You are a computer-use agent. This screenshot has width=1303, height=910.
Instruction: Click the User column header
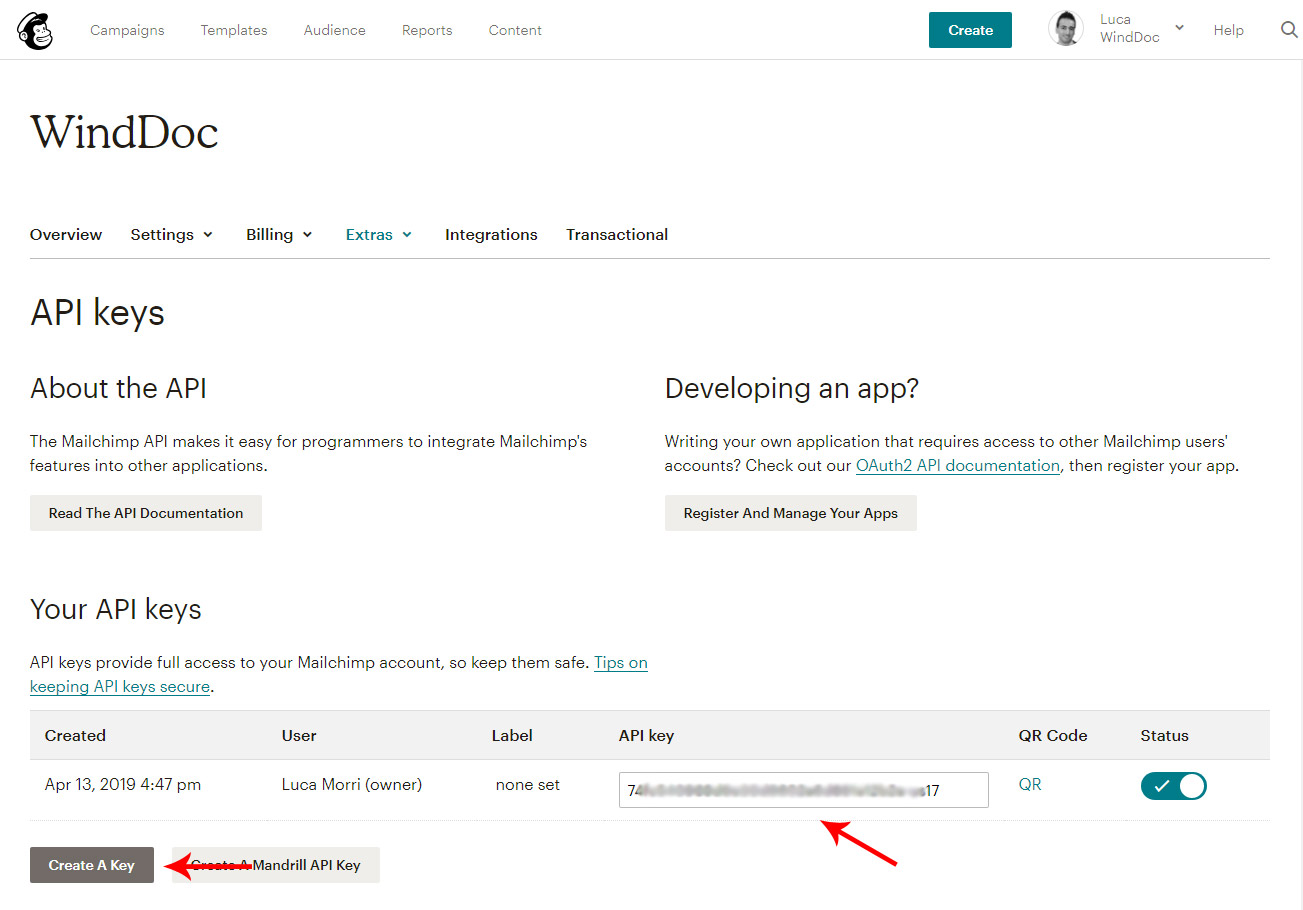pyautogui.click(x=299, y=736)
